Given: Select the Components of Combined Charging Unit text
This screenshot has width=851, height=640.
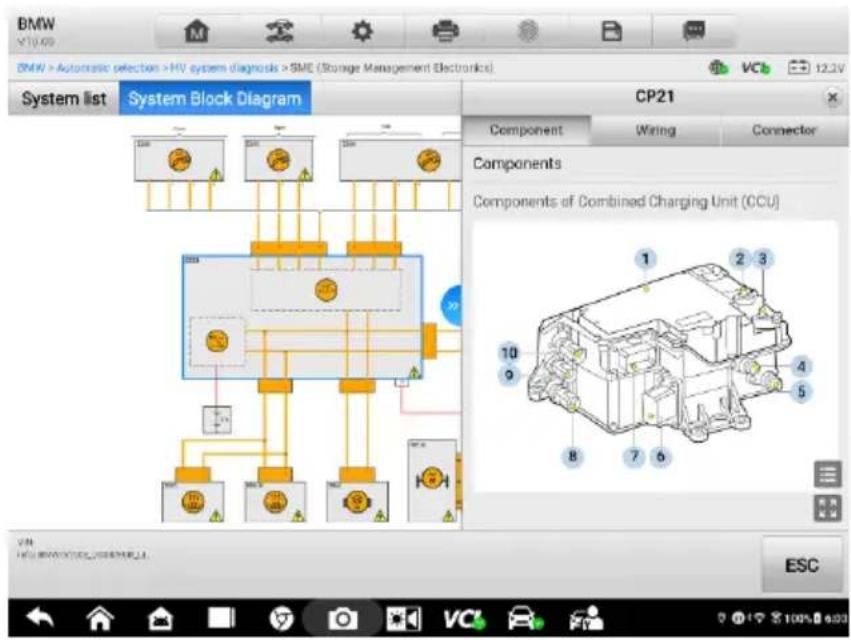Looking at the screenshot, I should pyautogui.click(x=626, y=202).
